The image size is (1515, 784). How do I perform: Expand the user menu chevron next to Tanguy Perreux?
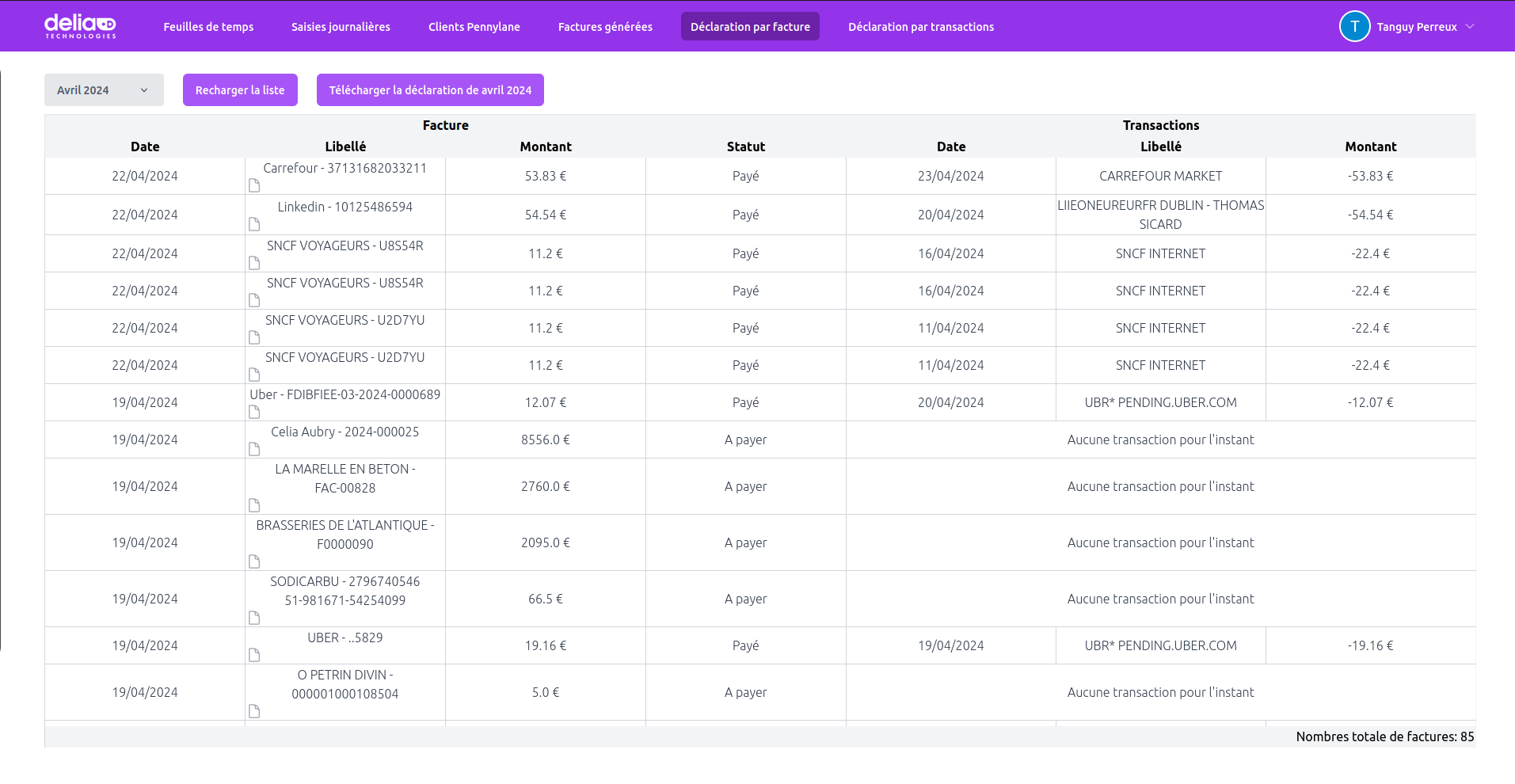tap(1470, 26)
